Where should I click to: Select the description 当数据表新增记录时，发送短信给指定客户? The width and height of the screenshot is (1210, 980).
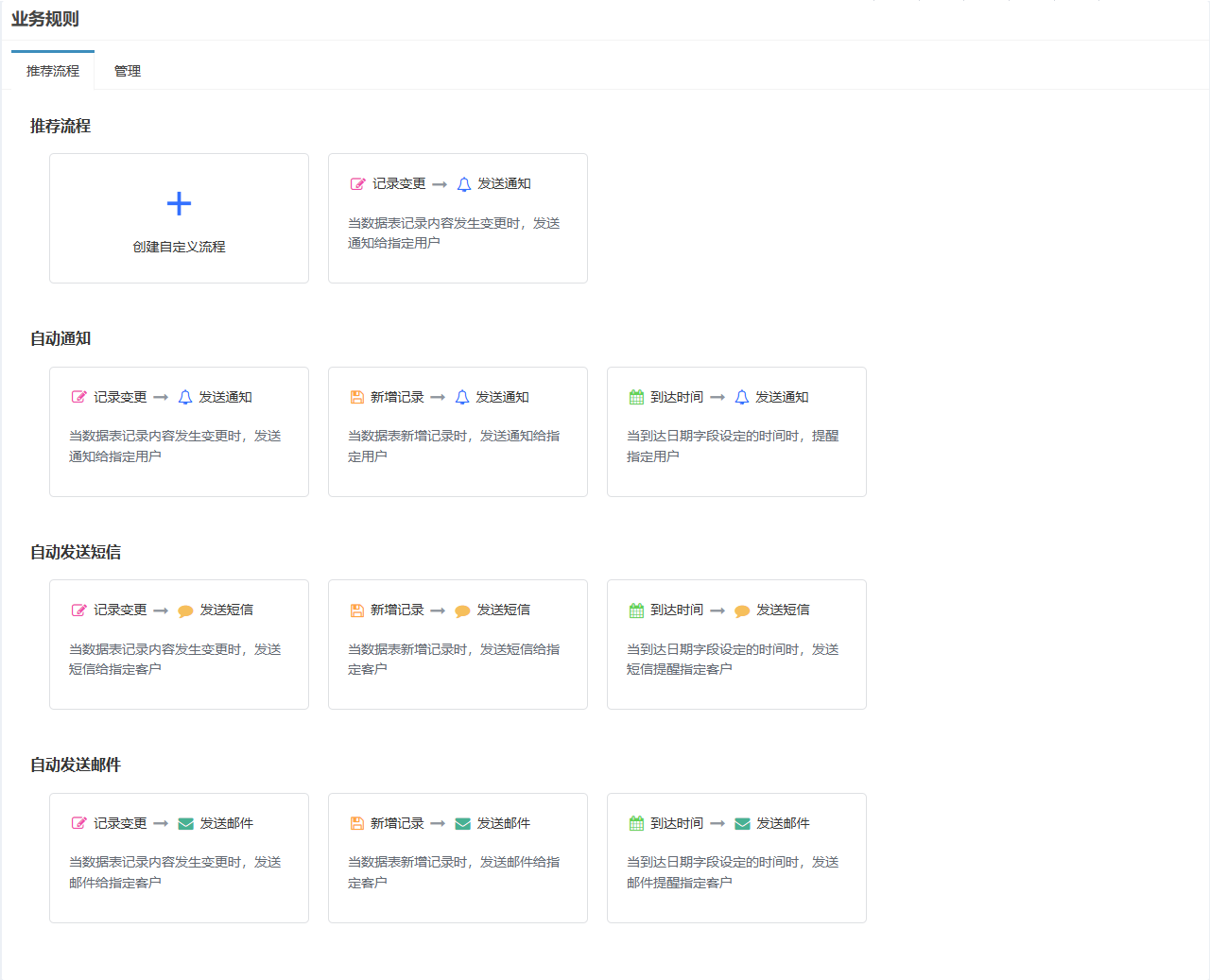pos(454,659)
